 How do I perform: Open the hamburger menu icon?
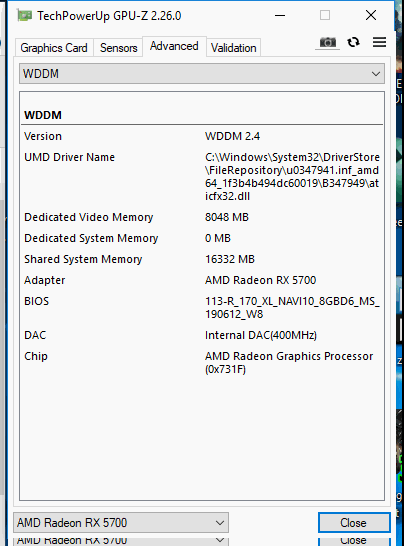pos(379,42)
